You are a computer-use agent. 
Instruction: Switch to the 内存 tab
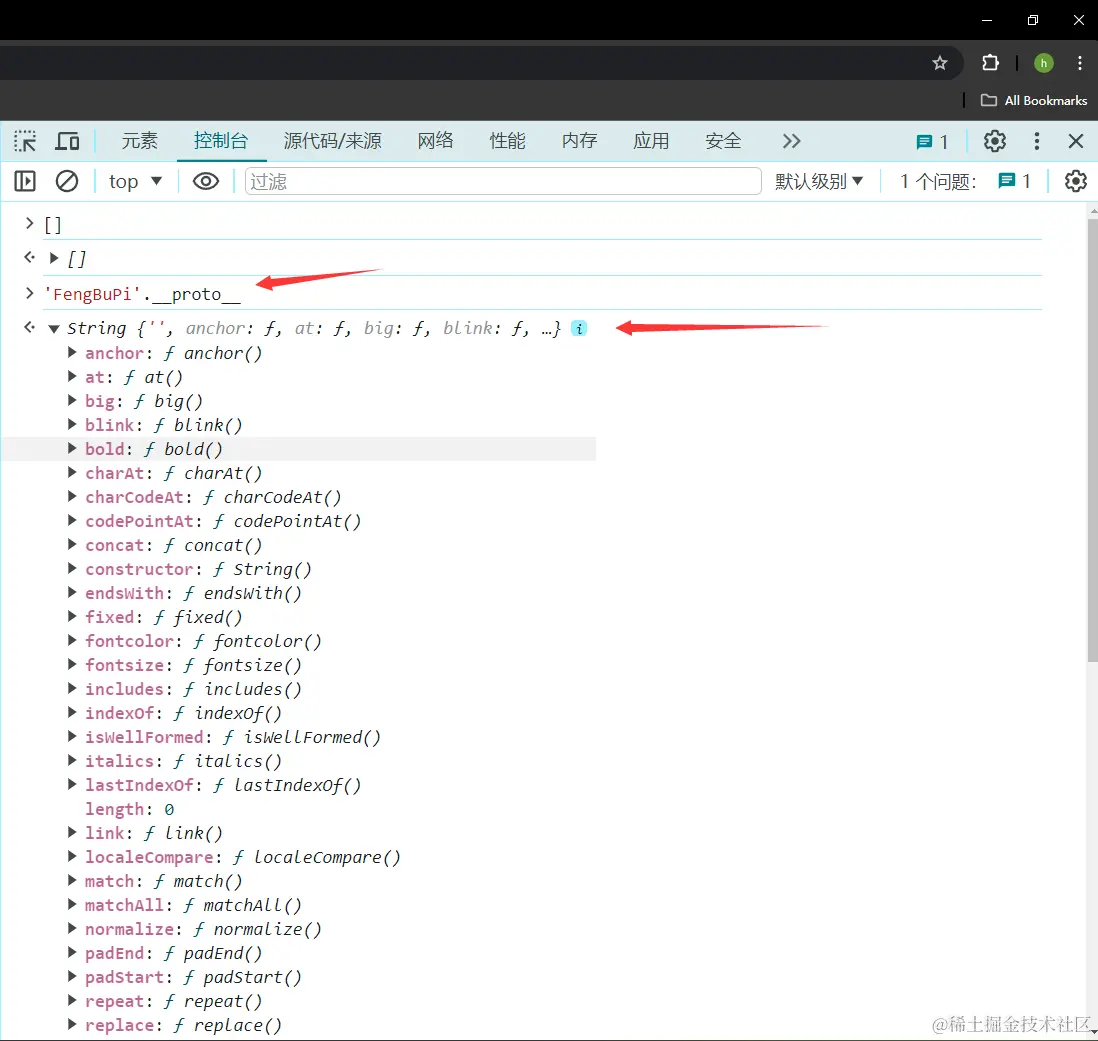coord(579,141)
